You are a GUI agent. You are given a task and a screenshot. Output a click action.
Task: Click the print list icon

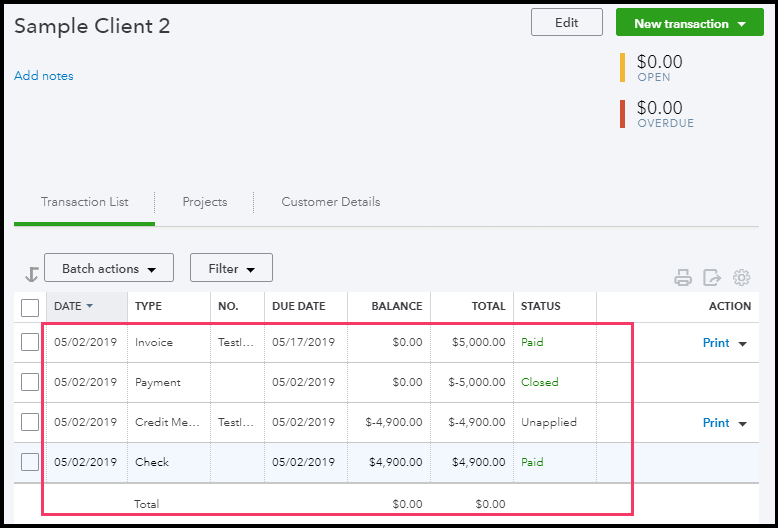[683, 278]
